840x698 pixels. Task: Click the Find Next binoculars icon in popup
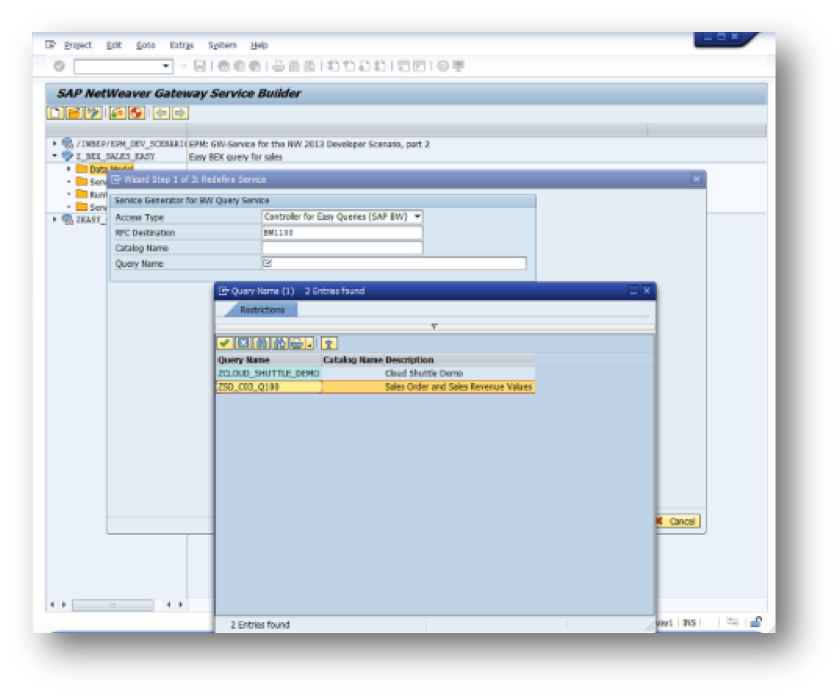tap(280, 343)
